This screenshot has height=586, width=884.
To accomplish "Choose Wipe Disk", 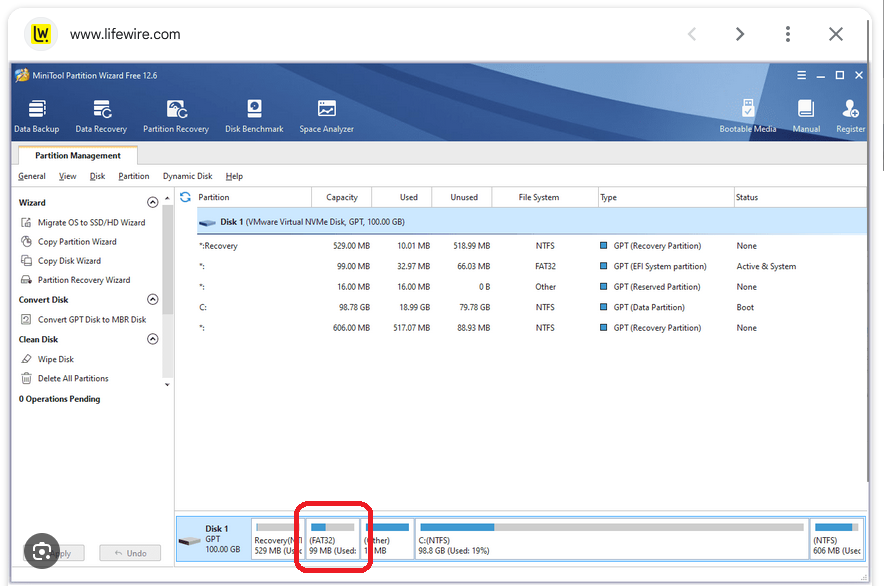I will (x=47, y=359).
